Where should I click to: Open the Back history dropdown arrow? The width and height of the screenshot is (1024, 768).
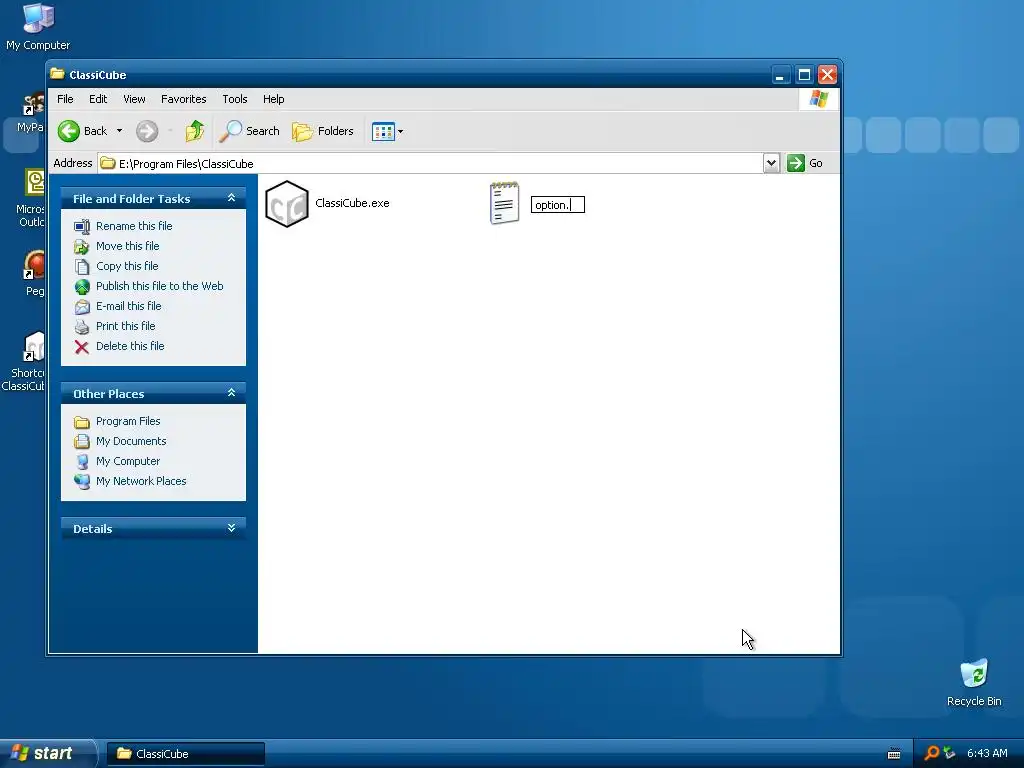tap(120, 131)
